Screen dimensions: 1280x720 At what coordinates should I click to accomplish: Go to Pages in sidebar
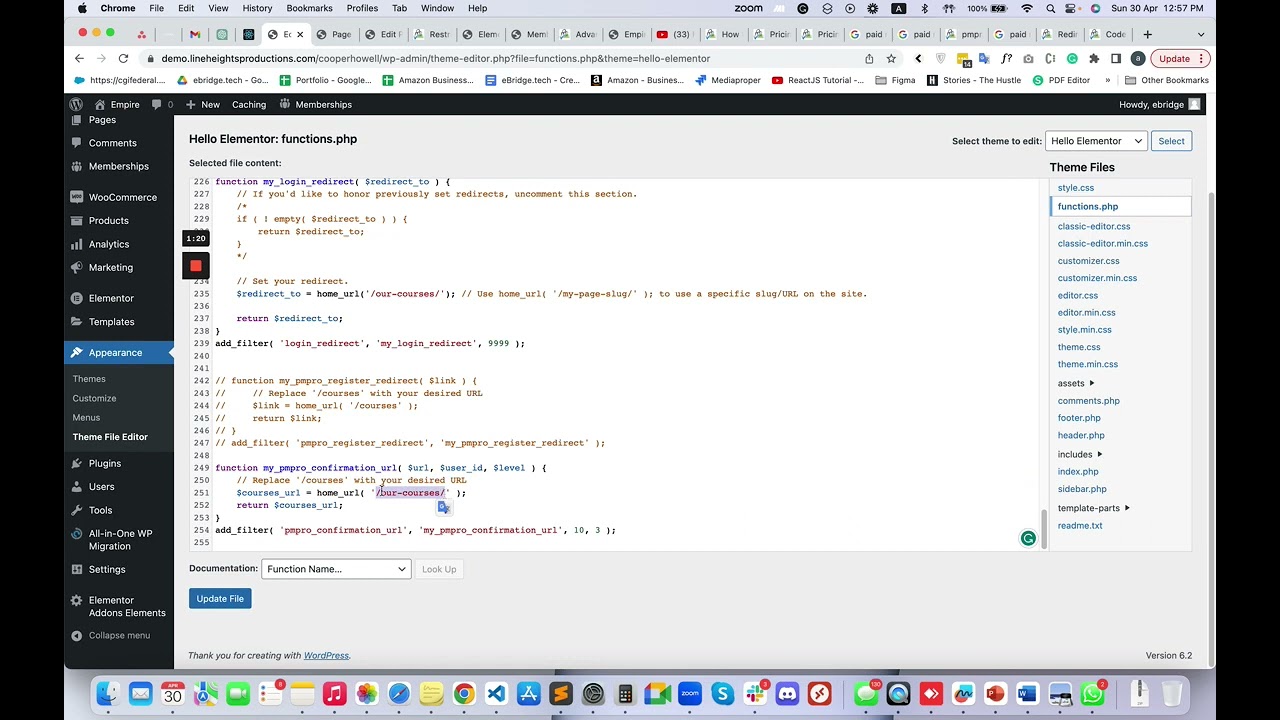click(102, 120)
